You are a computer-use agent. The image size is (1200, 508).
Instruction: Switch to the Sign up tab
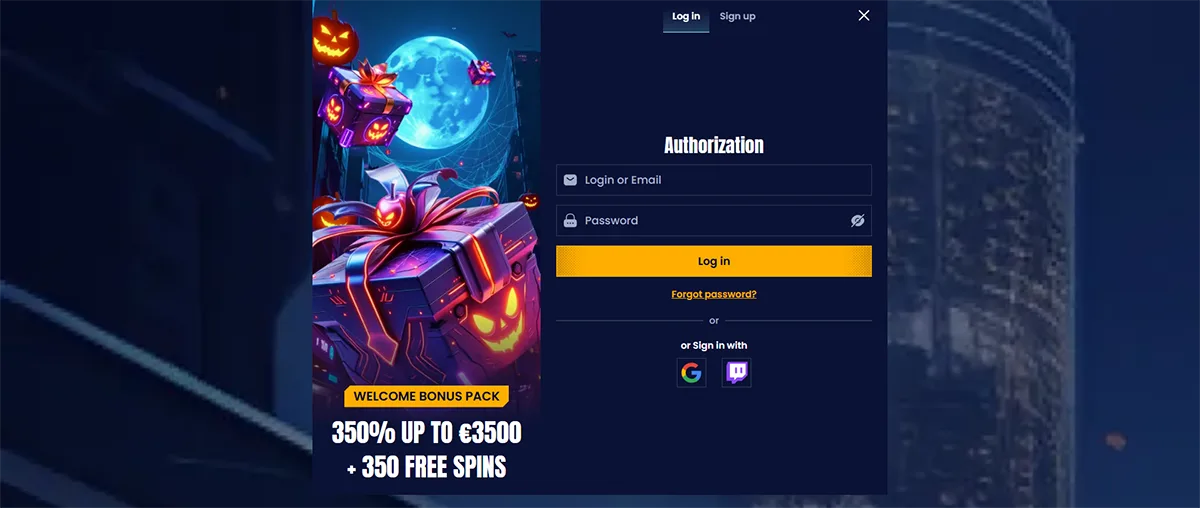pyautogui.click(x=738, y=16)
